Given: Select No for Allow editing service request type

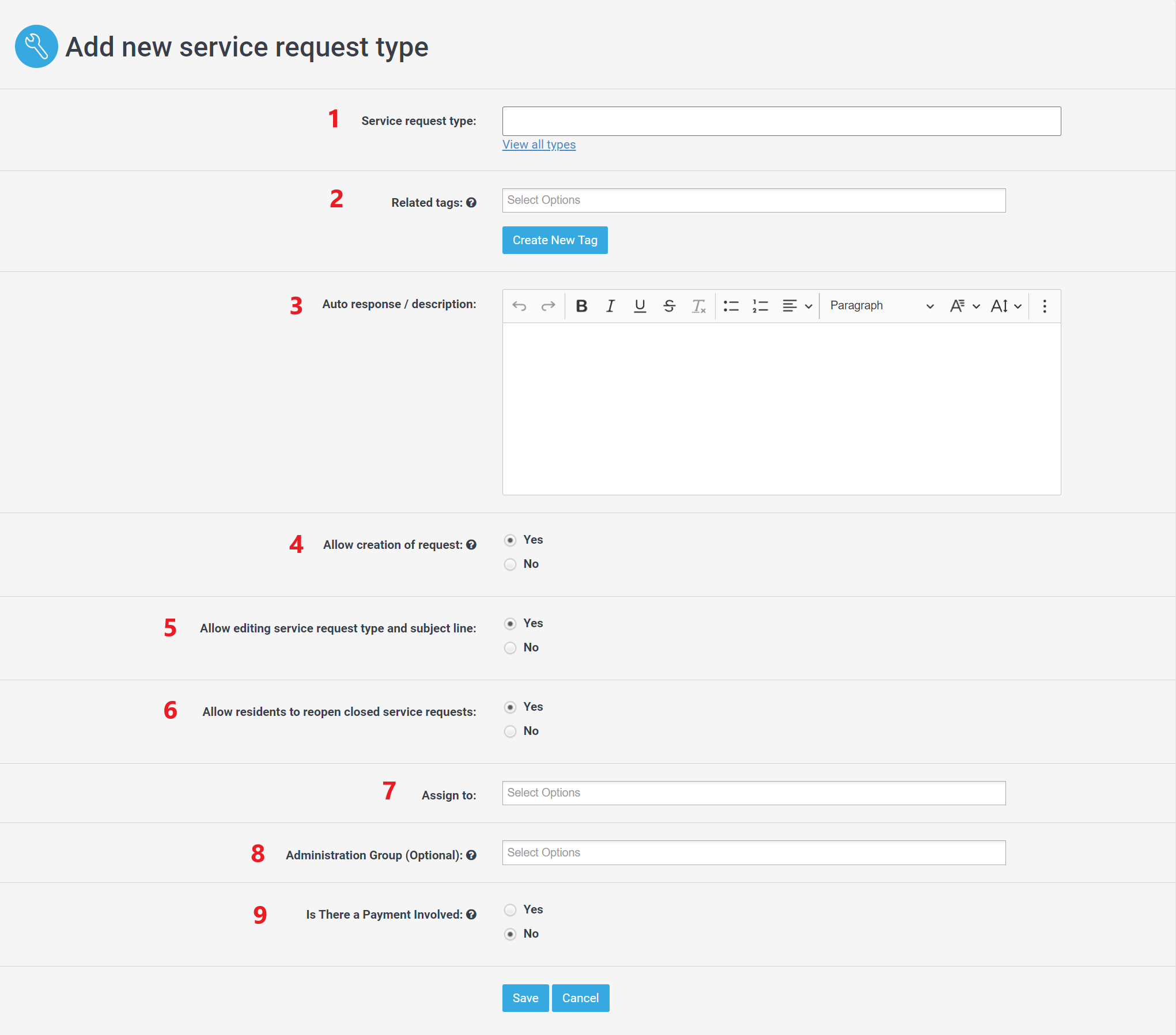Looking at the screenshot, I should [510, 647].
